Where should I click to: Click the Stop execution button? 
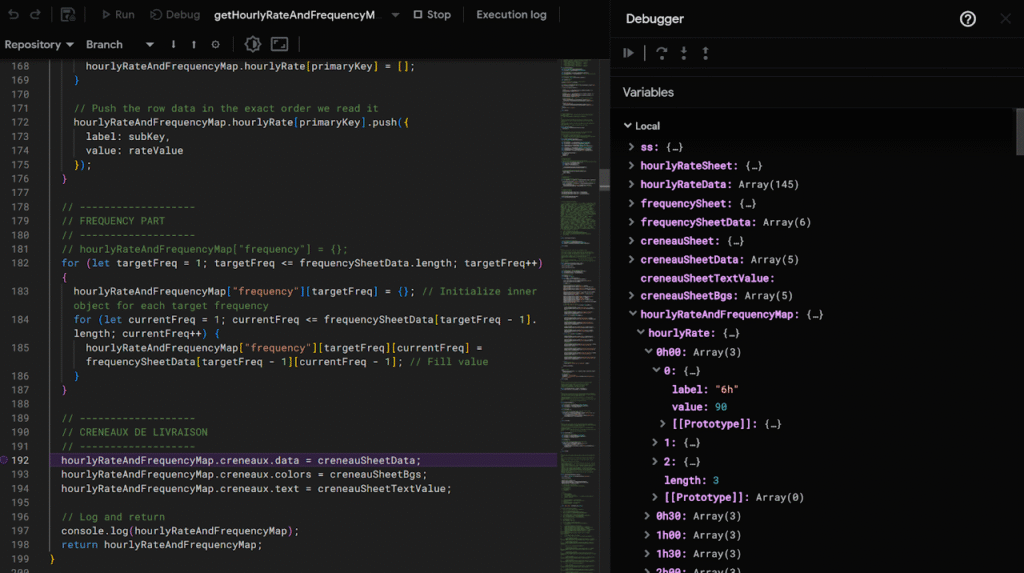pyautogui.click(x=430, y=15)
